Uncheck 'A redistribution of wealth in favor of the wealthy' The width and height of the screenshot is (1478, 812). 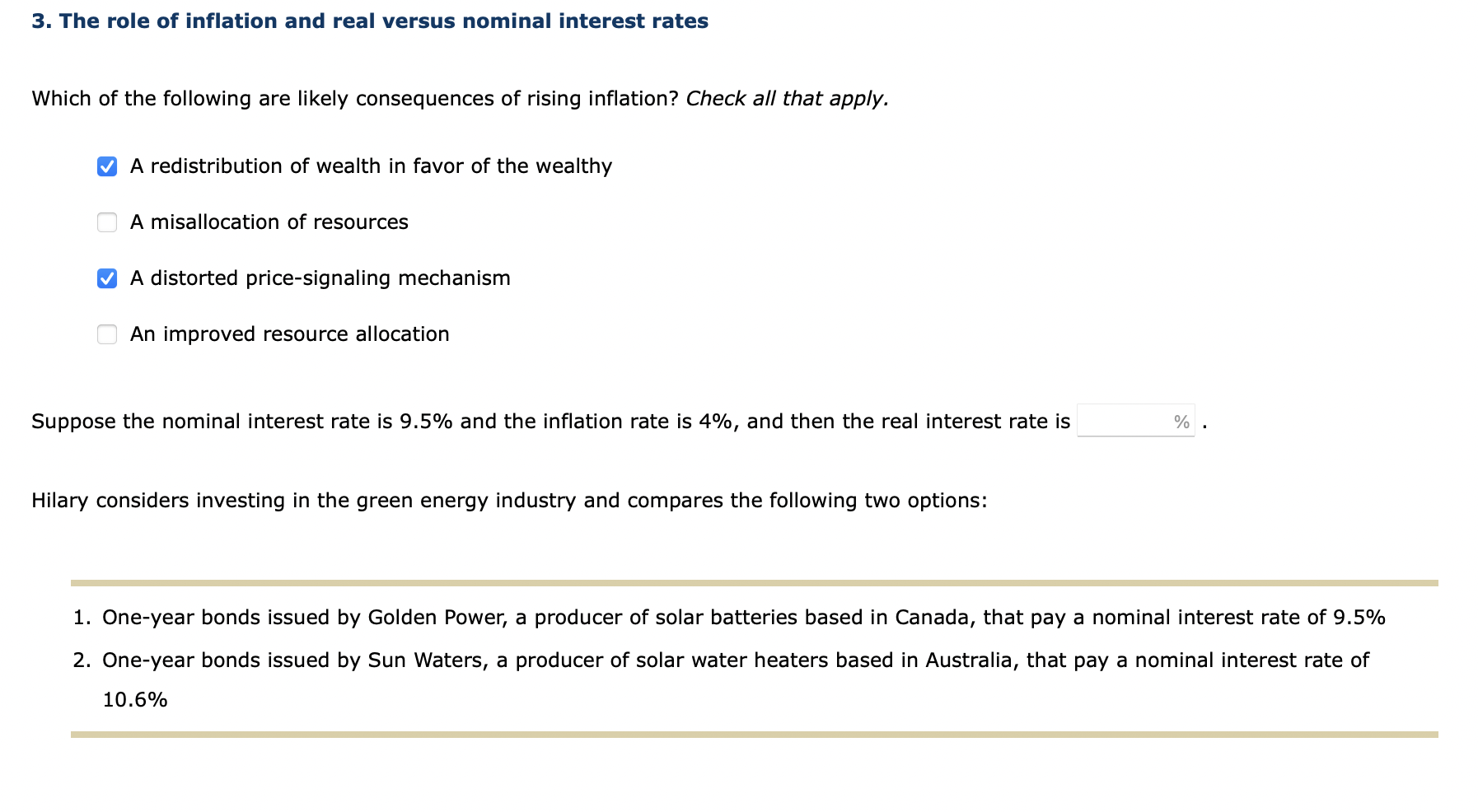(106, 166)
